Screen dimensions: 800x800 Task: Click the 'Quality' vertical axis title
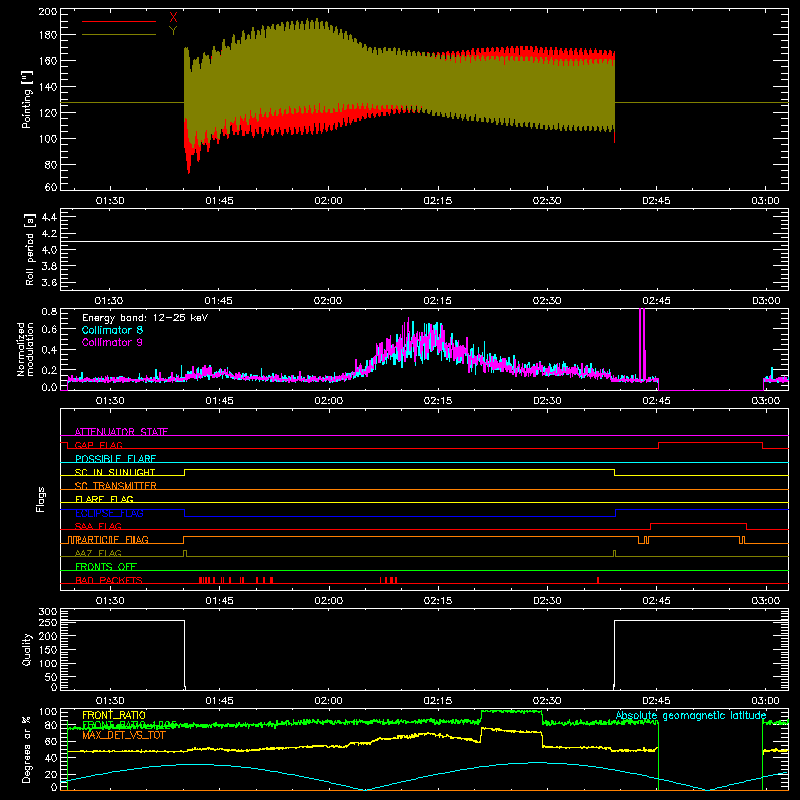(x=27, y=649)
